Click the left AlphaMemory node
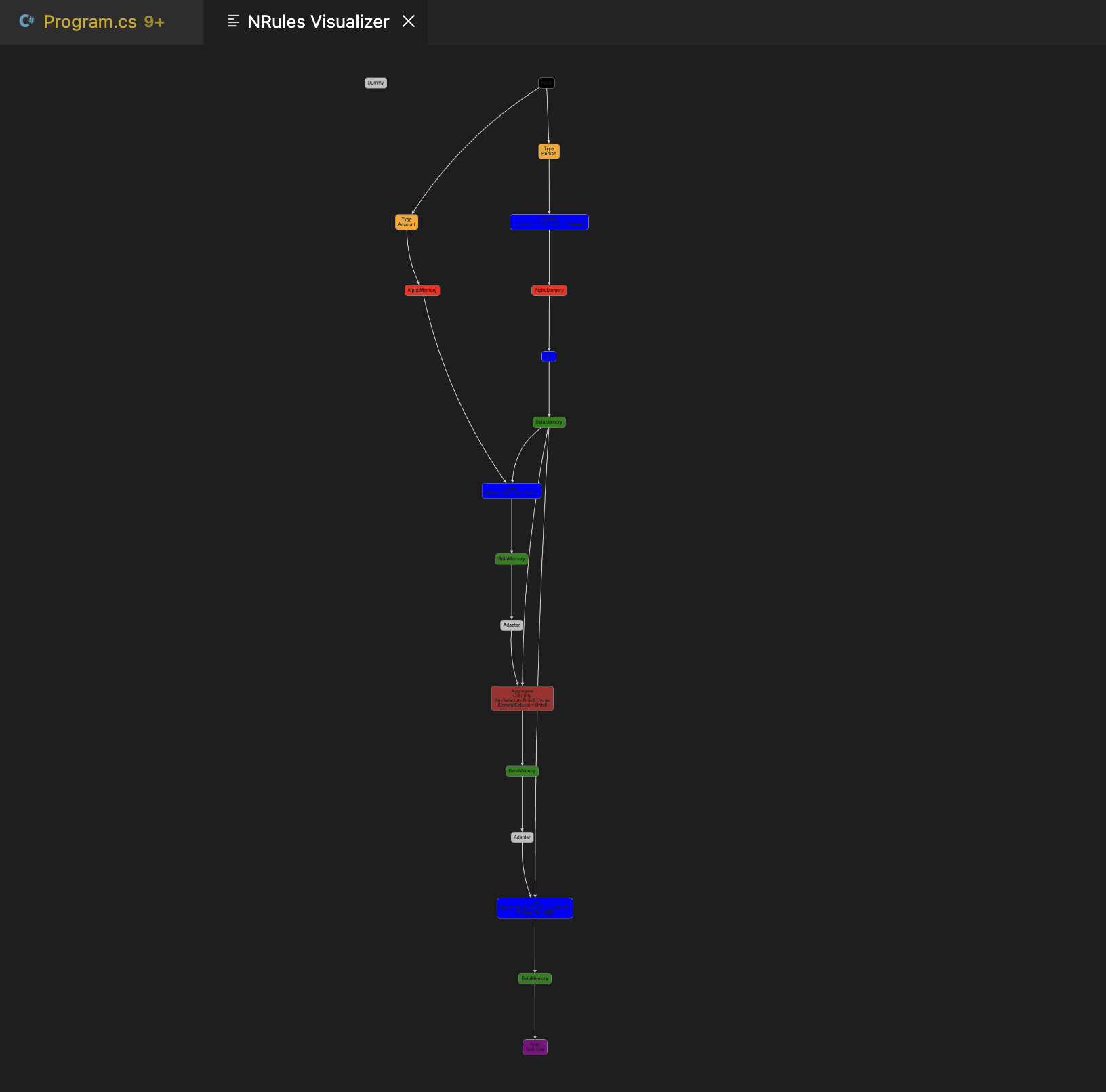Screen dimensions: 1106x1092 point(422,290)
